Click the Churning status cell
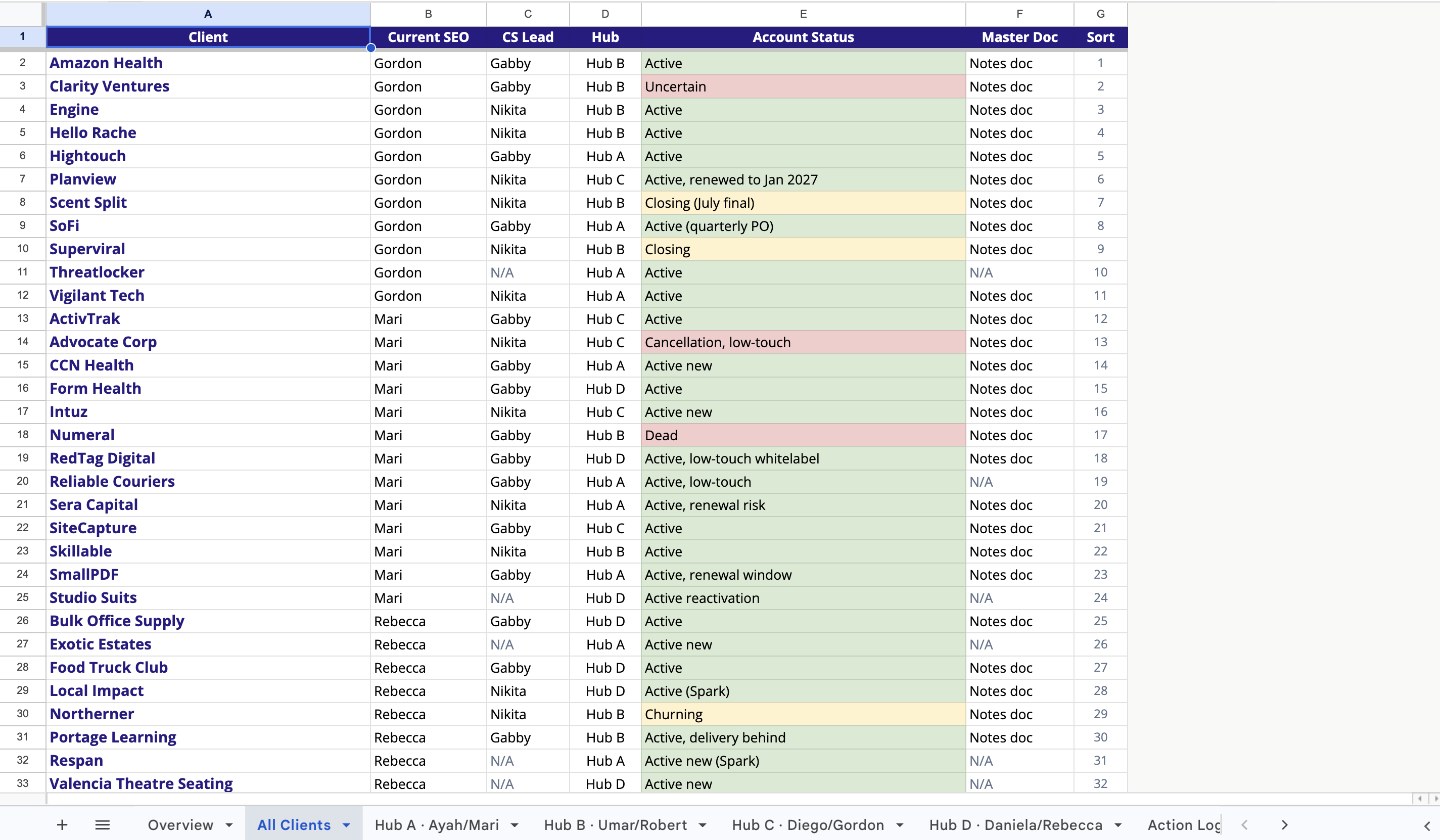 click(803, 714)
